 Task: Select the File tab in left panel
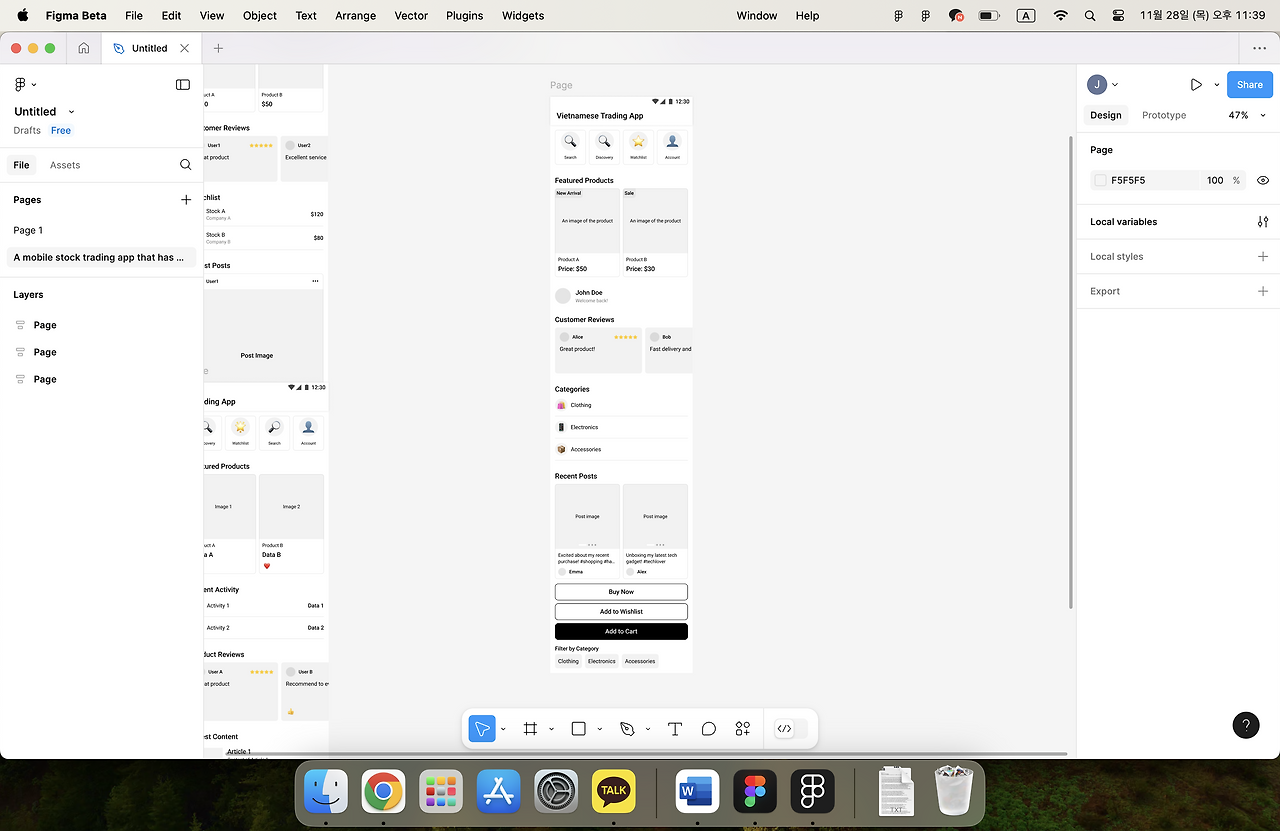pos(21,165)
